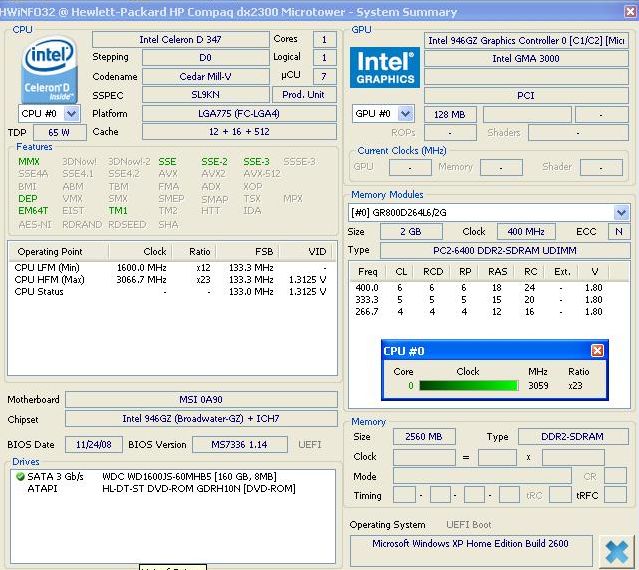Click the Intel 946GZ (Broadwater-GZ) + ICH7 chipset field
Viewport: 639px width, 570px height.
(201, 418)
